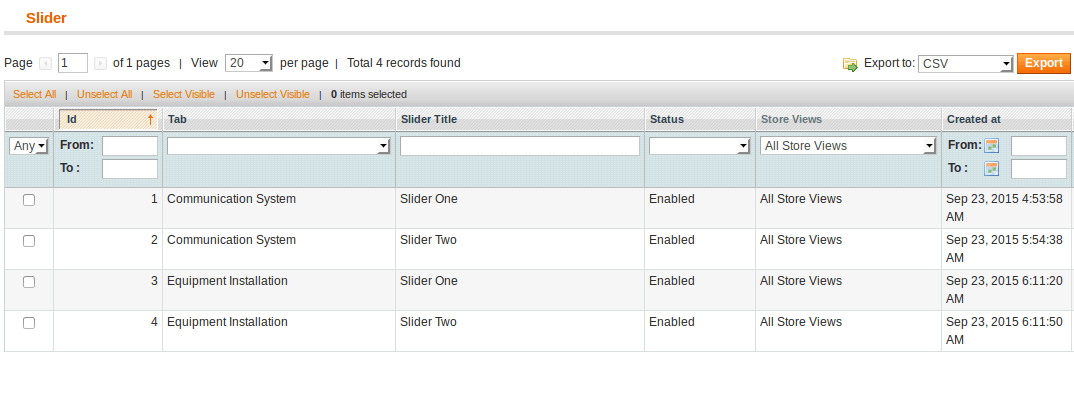1074x410 pixels.
Task: Open the Created at To calendar icon
Action: 991,168
